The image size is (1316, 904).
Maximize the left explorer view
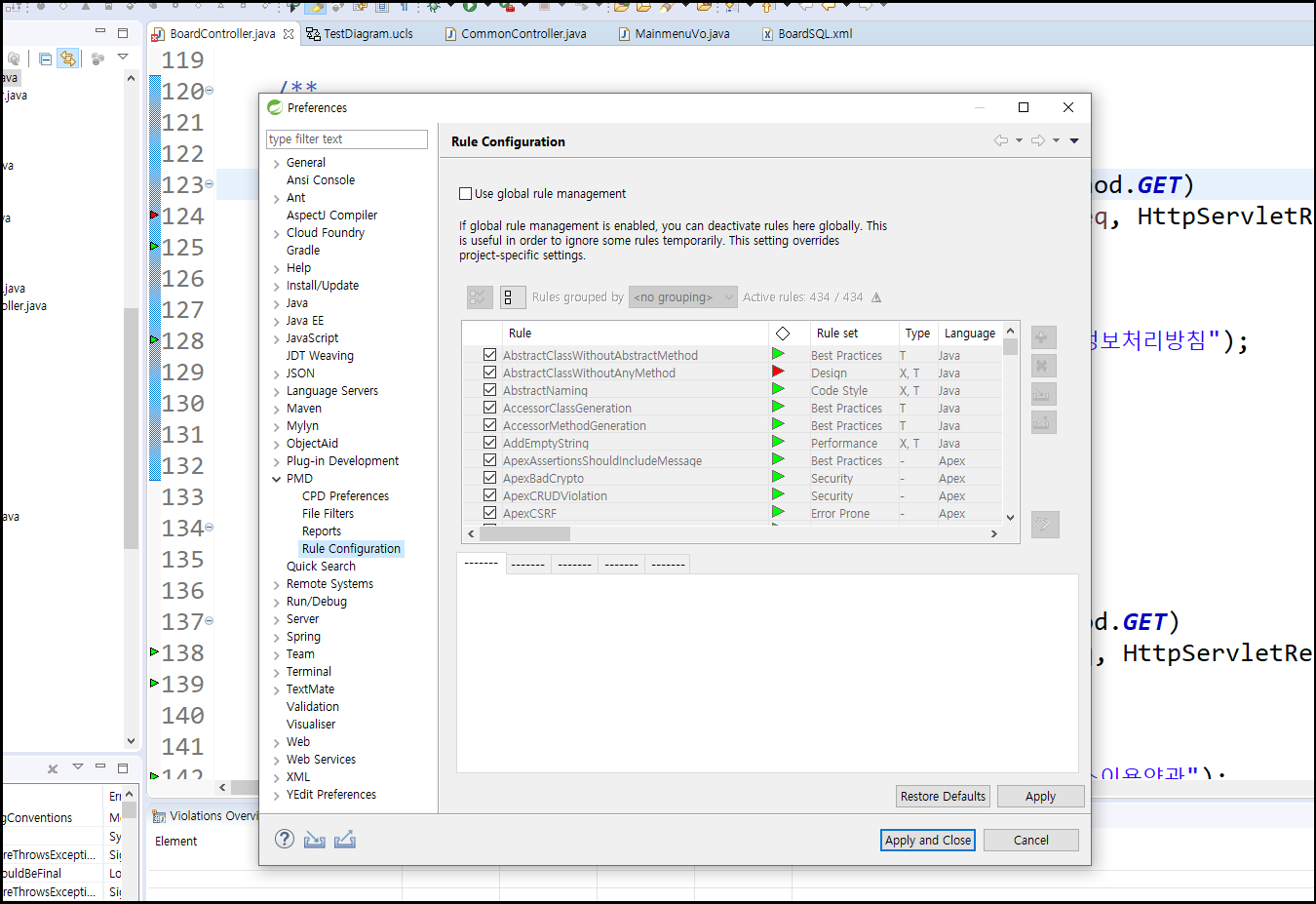click(x=123, y=32)
